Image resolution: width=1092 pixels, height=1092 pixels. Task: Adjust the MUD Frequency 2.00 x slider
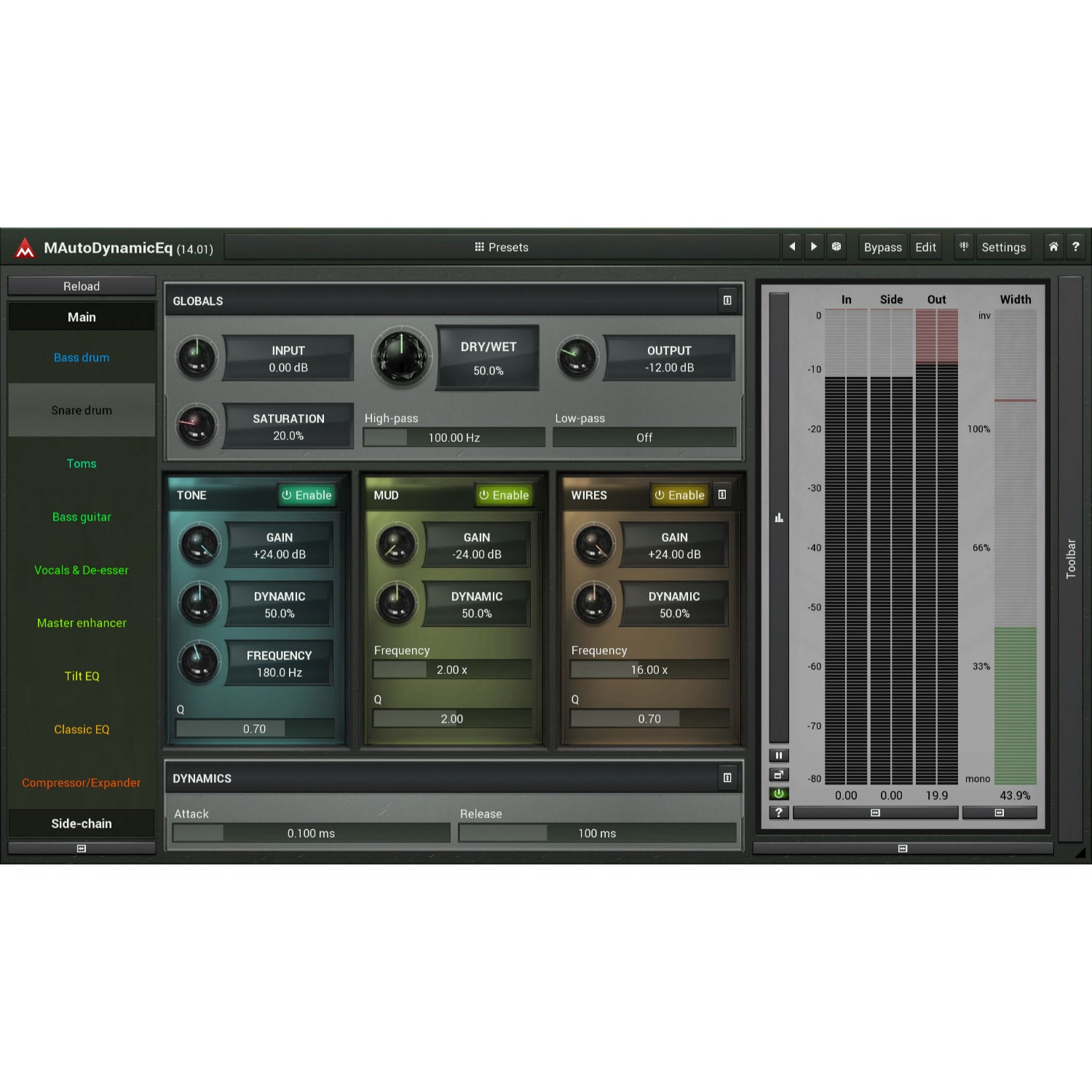pos(452,670)
